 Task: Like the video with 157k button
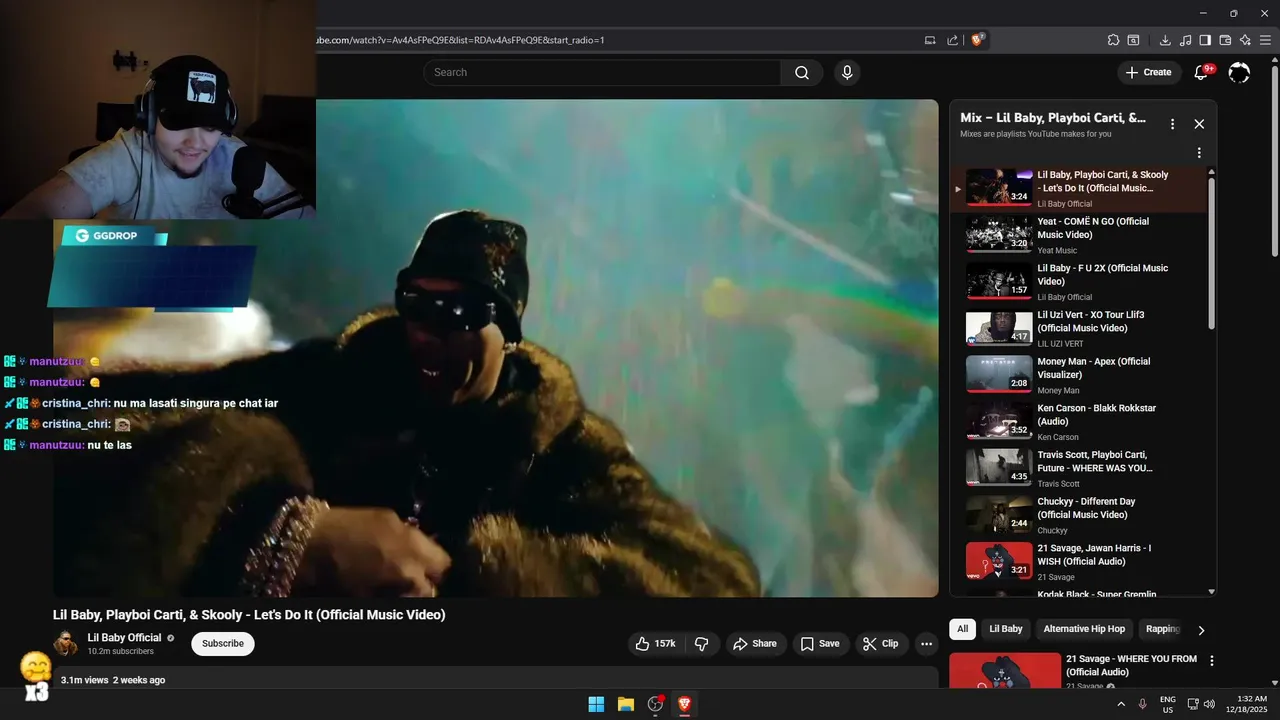coord(655,644)
